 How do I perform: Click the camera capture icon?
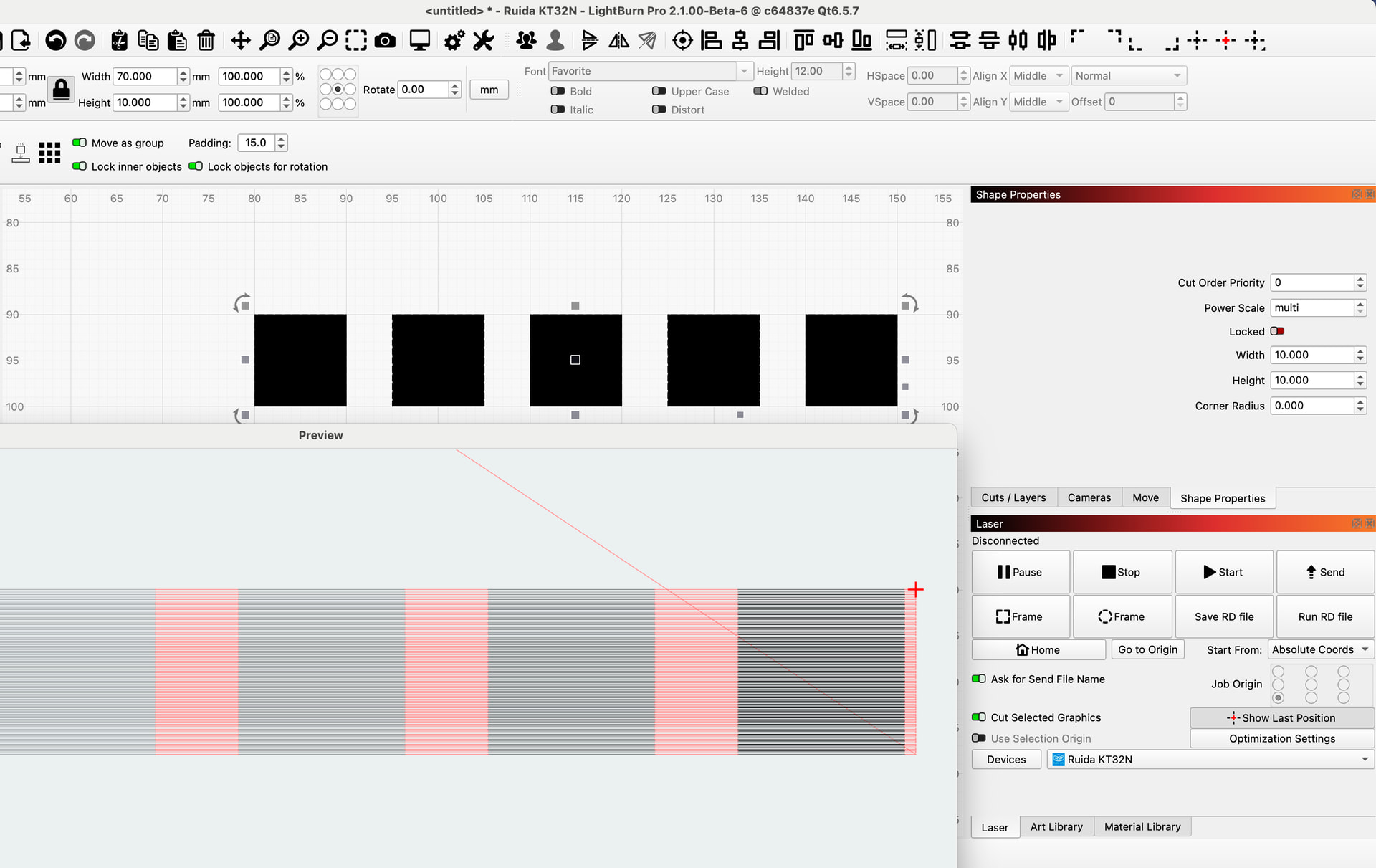click(385, 41)
